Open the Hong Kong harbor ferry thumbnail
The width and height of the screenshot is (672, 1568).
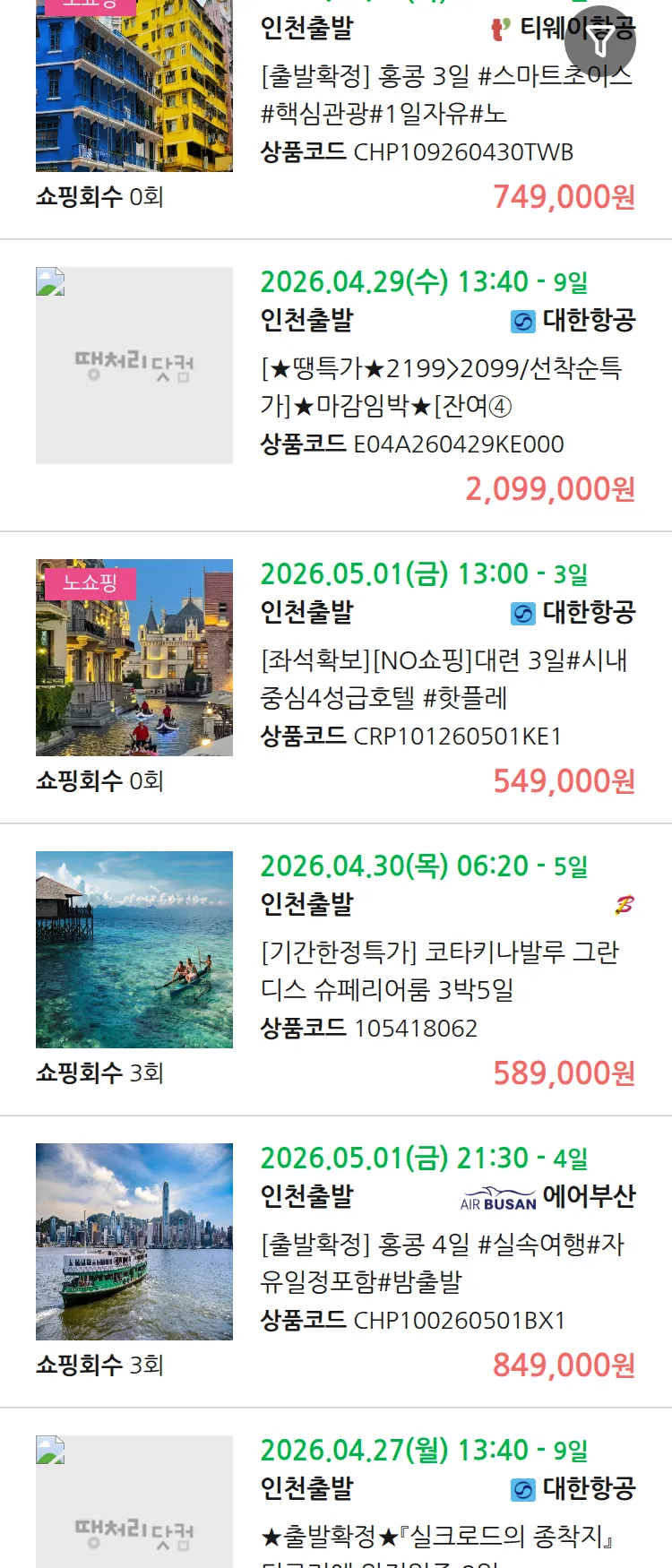[134, 1242]
